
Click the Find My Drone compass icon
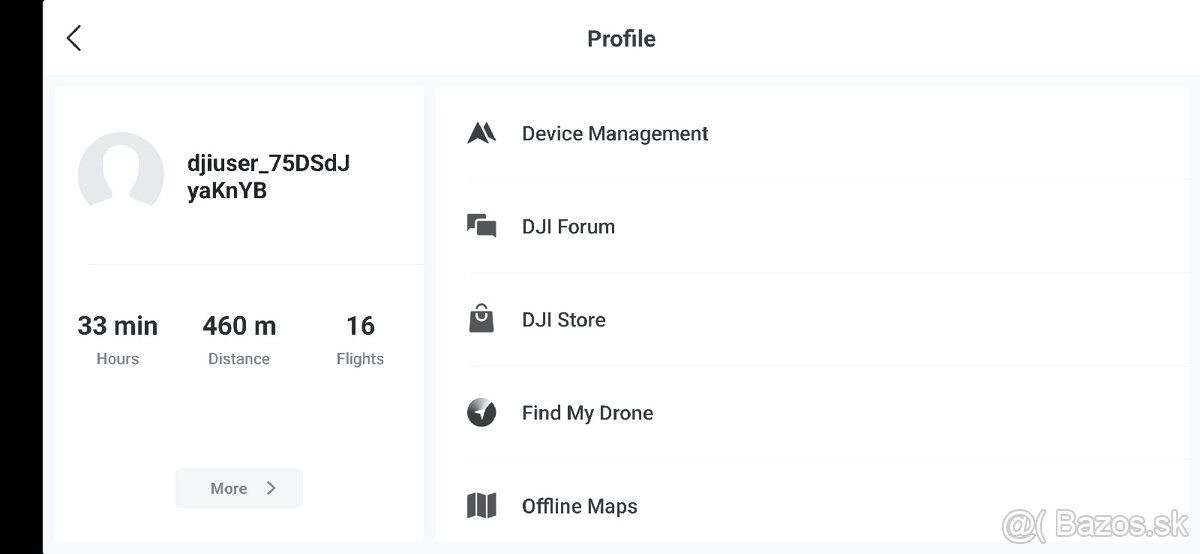(482, 412)
